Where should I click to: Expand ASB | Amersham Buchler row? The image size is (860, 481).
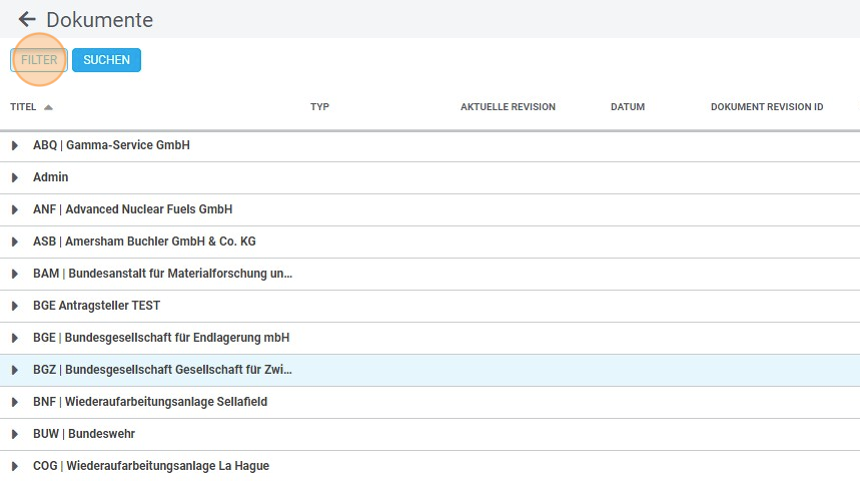tap(15, 242)
